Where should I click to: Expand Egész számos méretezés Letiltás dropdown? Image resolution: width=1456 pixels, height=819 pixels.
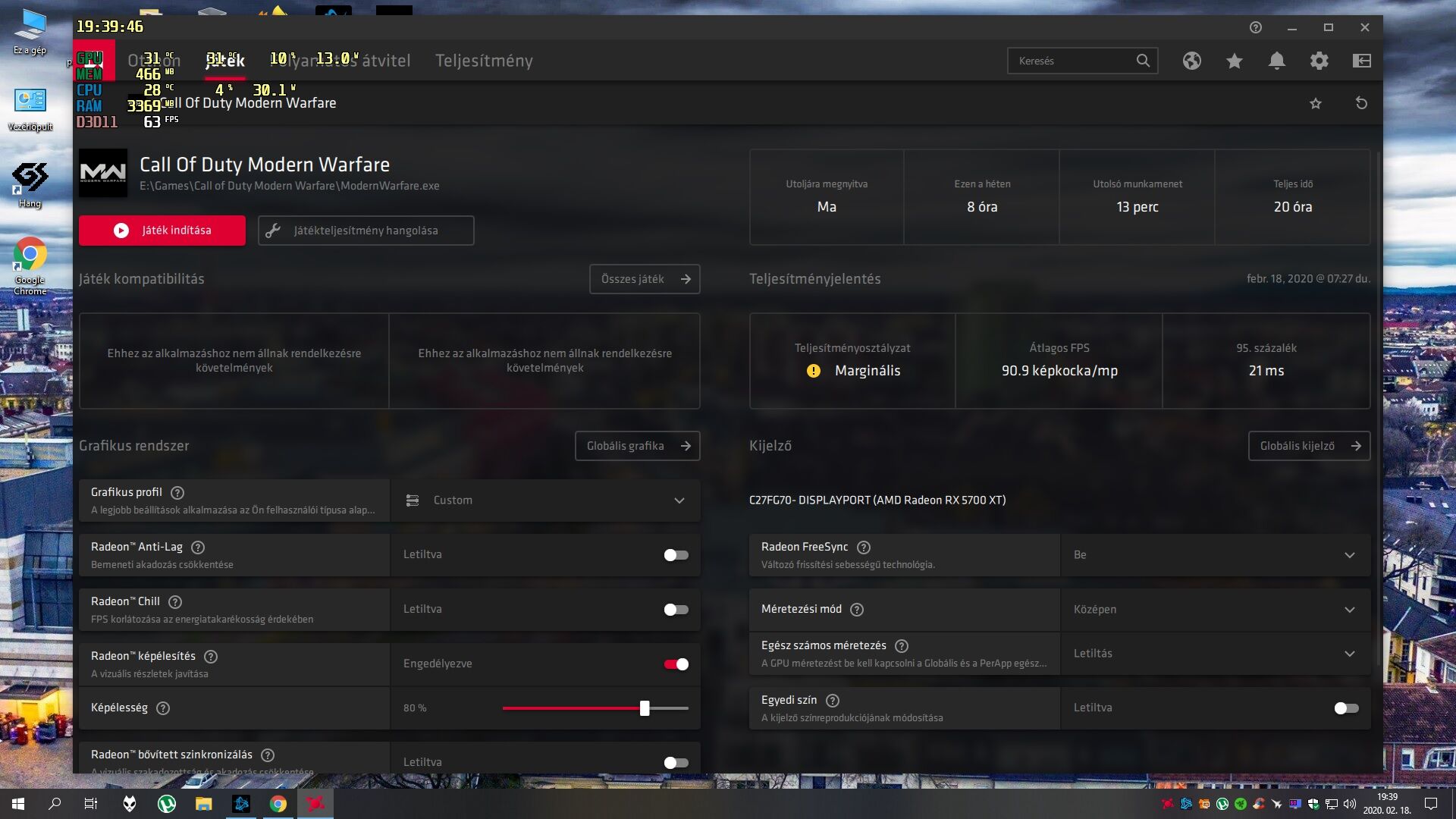(1216, 654)
